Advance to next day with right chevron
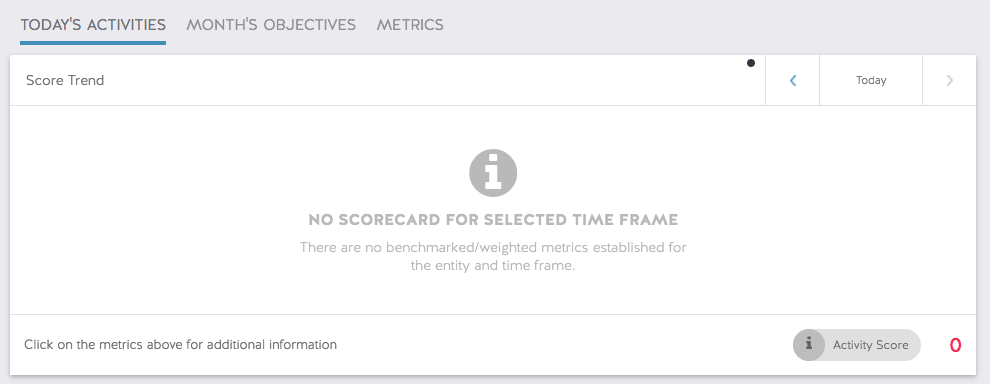Viewport: 990px width, 384px height. [x=950, y=80]
